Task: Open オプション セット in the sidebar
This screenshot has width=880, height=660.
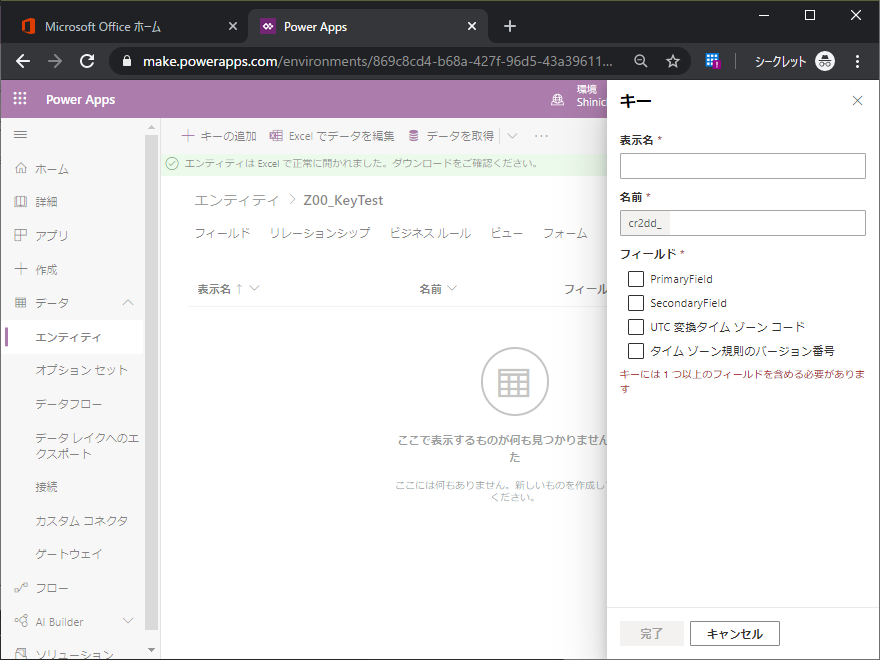Action: pos(82,370)
